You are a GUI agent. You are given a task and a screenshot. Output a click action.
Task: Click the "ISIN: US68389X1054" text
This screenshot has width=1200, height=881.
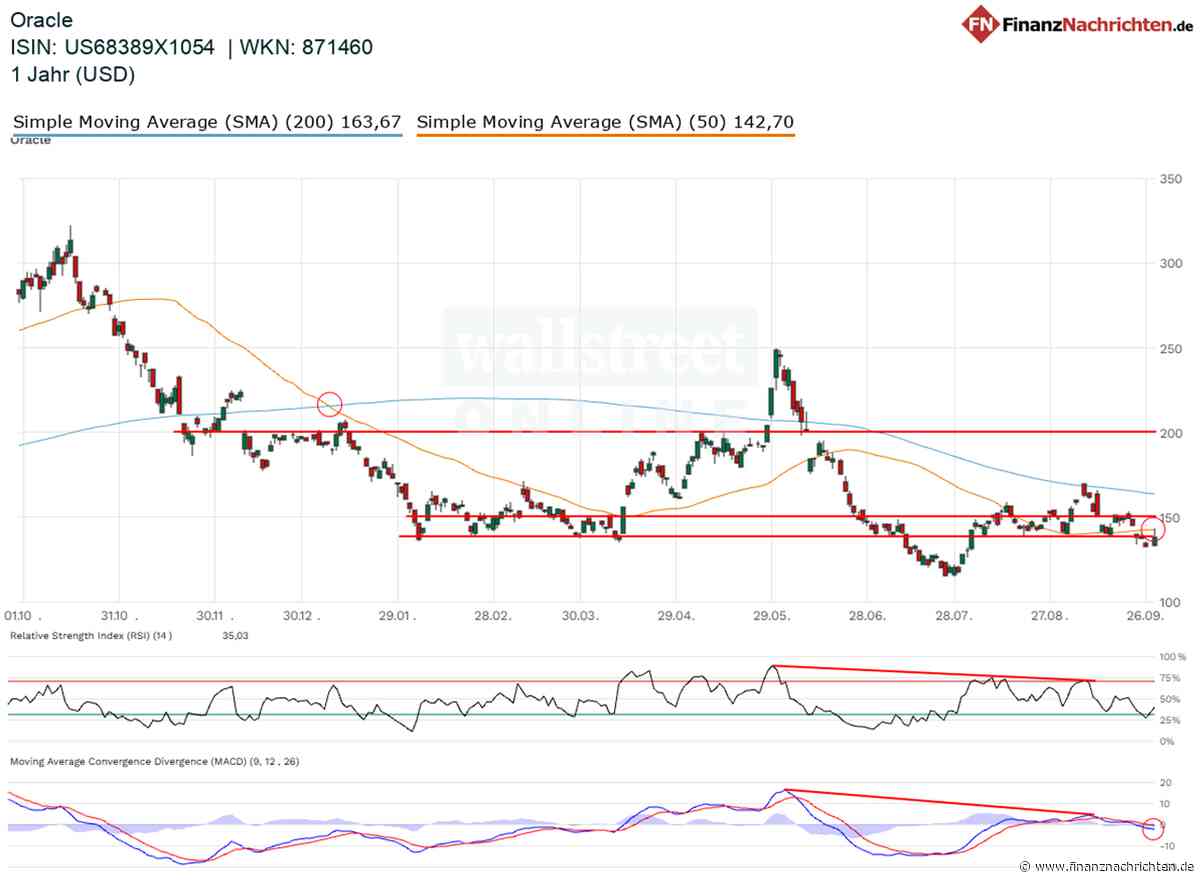coord(112,47)
